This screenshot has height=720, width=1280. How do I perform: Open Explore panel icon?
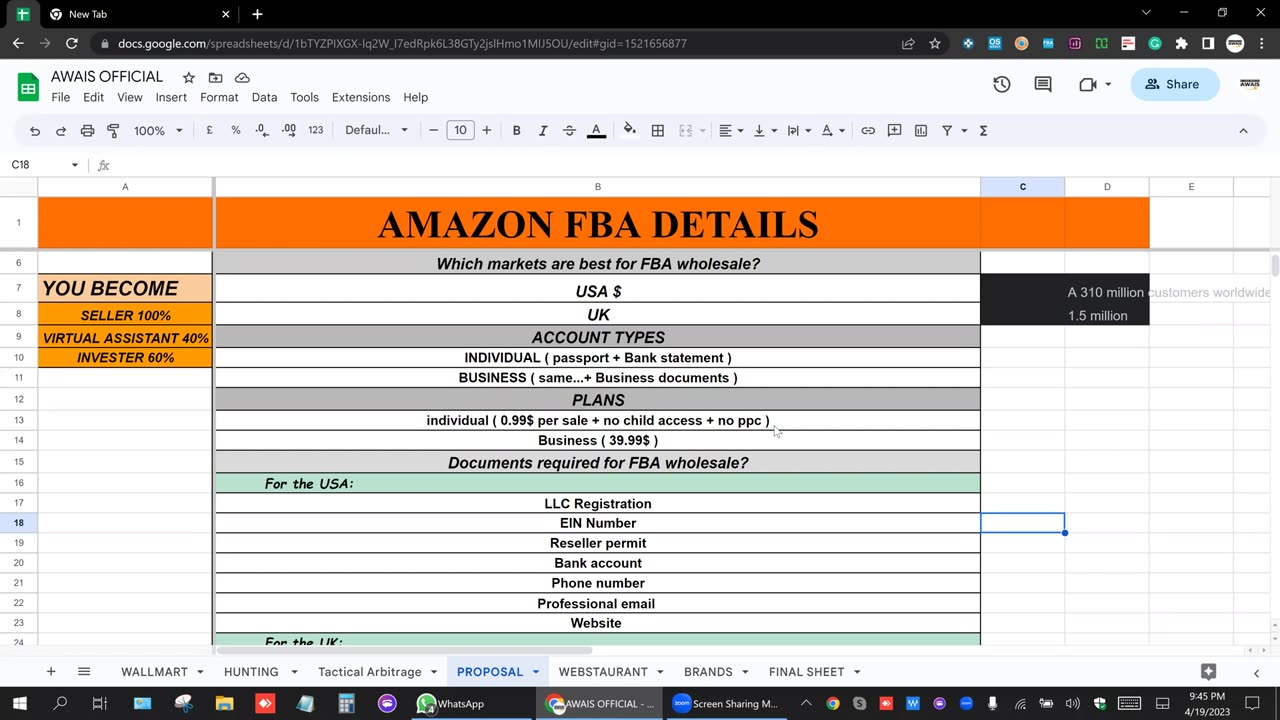coord(1208,672)
